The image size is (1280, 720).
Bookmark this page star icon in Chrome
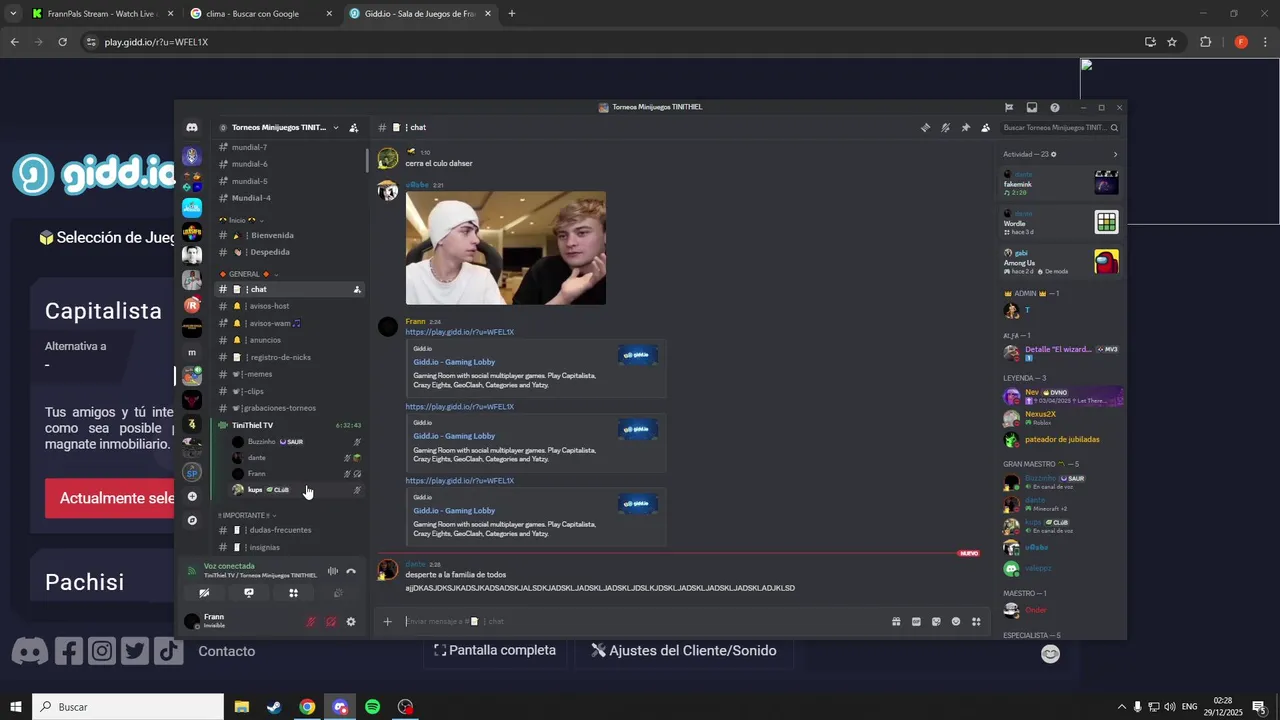1172,42
